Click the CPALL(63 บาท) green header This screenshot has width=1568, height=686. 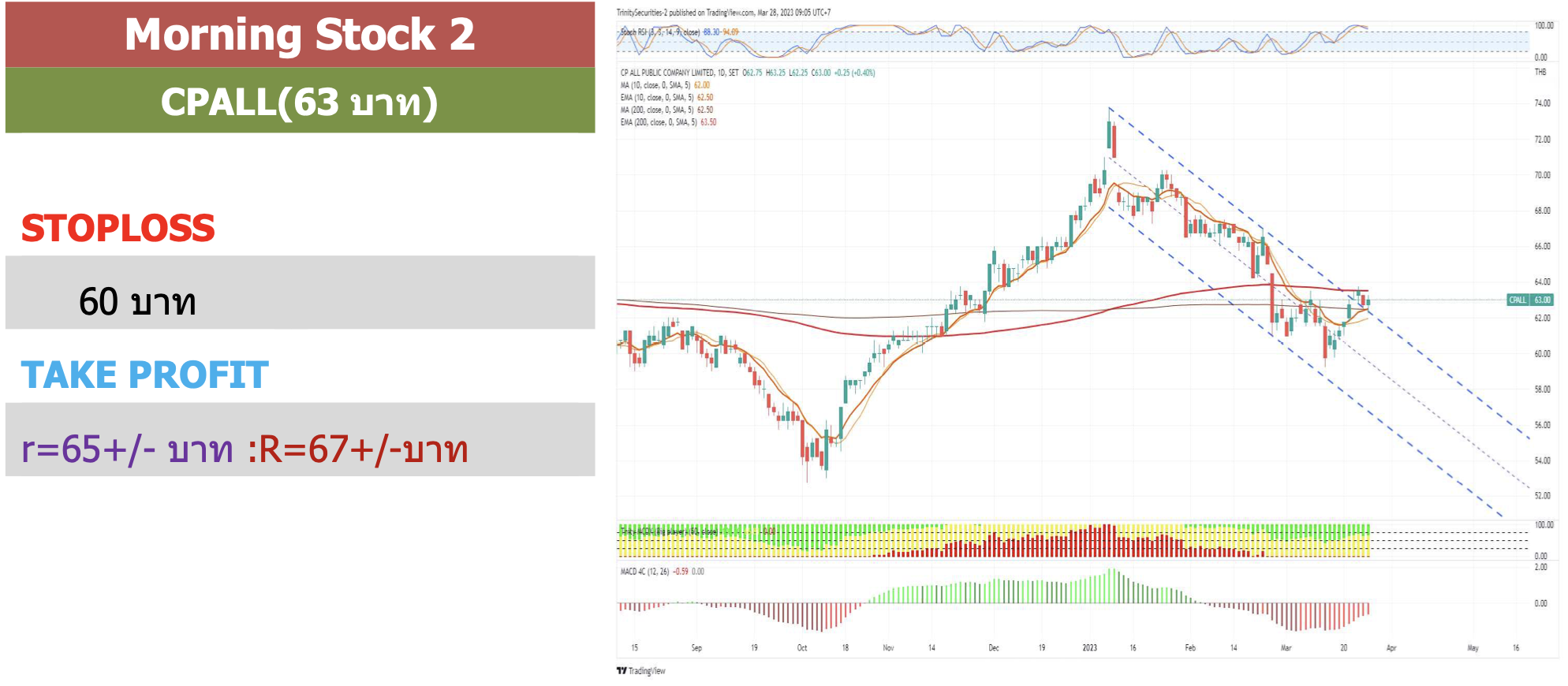tap(300, 100)
